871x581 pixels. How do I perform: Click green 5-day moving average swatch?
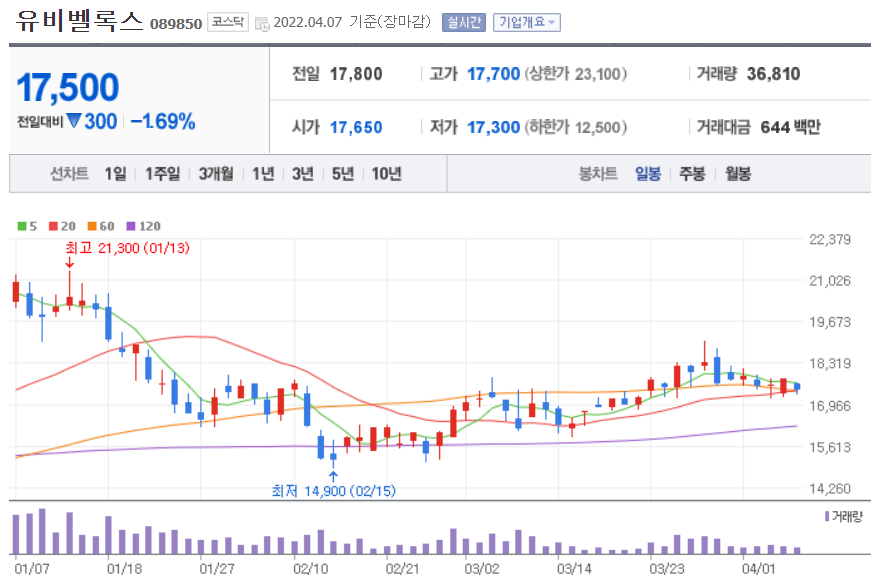click(22, 226)
